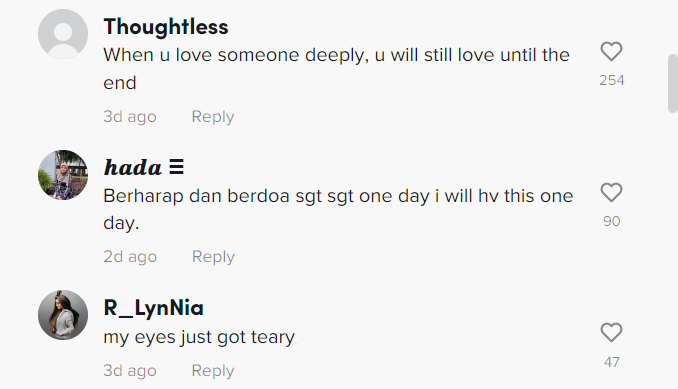Screen dimensions: 678x389
Task: Reply to Thoughtless's comment
Action: 213,116
